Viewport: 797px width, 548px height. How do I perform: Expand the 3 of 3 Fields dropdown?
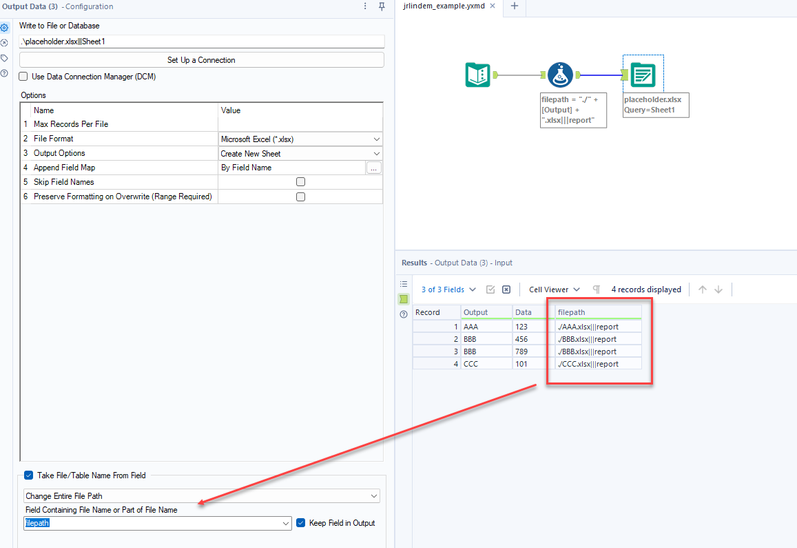click(448, 289)
